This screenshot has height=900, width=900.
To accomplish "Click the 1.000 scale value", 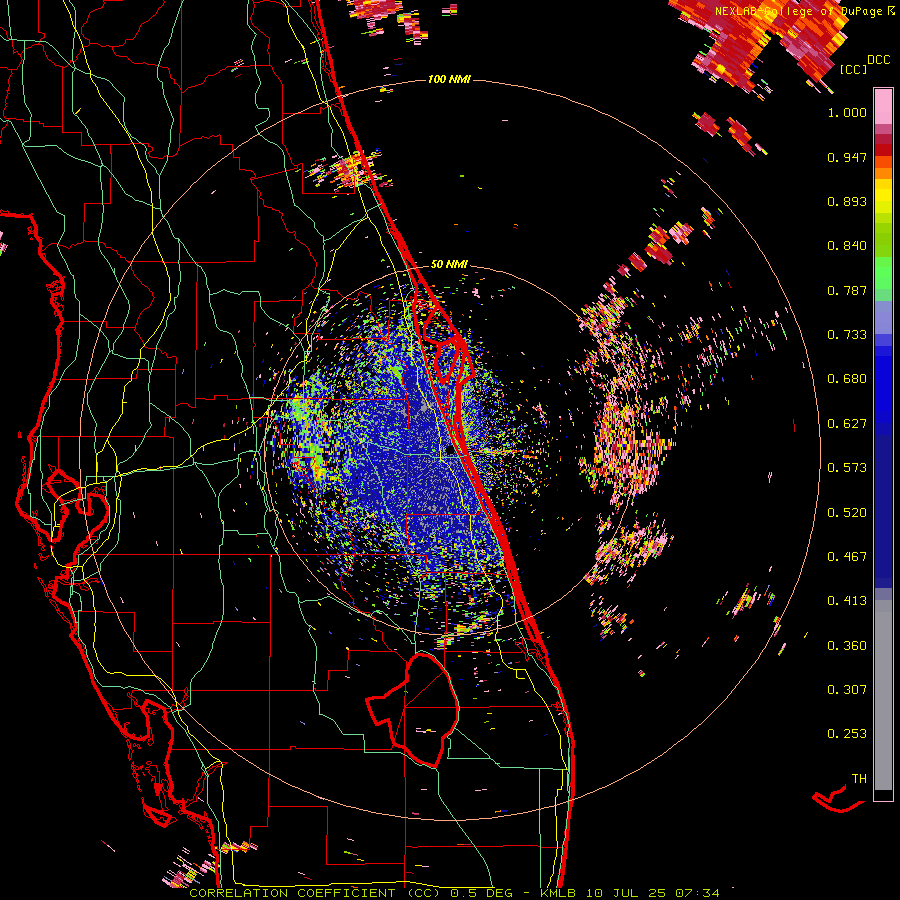I will coord(847,112).
